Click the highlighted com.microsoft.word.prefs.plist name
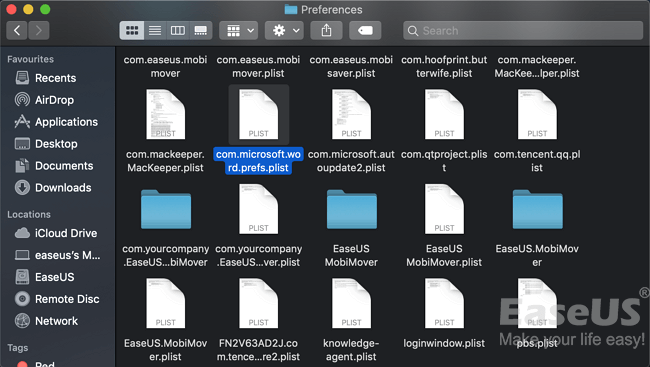 click(x=258, y=161)
